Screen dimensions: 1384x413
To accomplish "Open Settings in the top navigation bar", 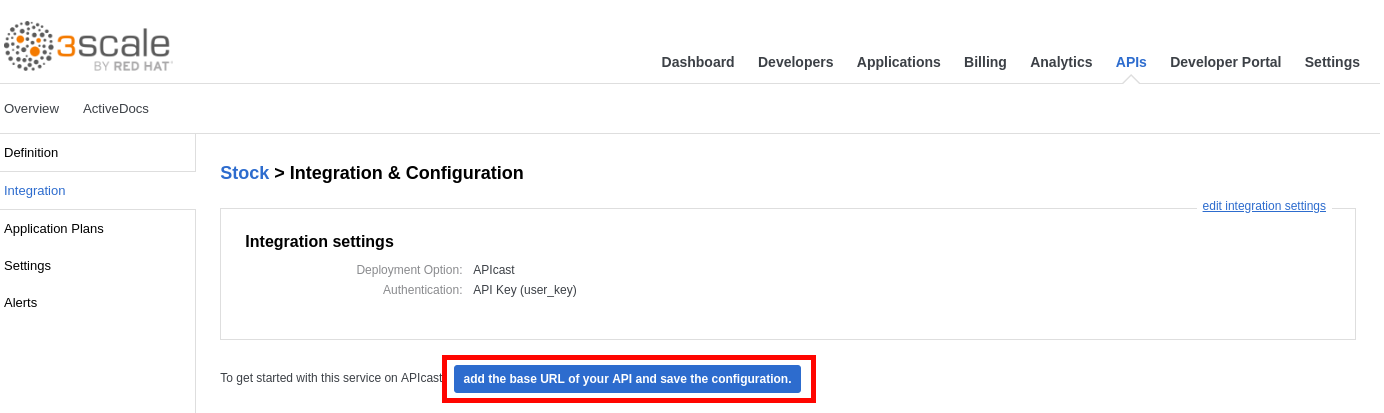I will (x=1331, y=62).
